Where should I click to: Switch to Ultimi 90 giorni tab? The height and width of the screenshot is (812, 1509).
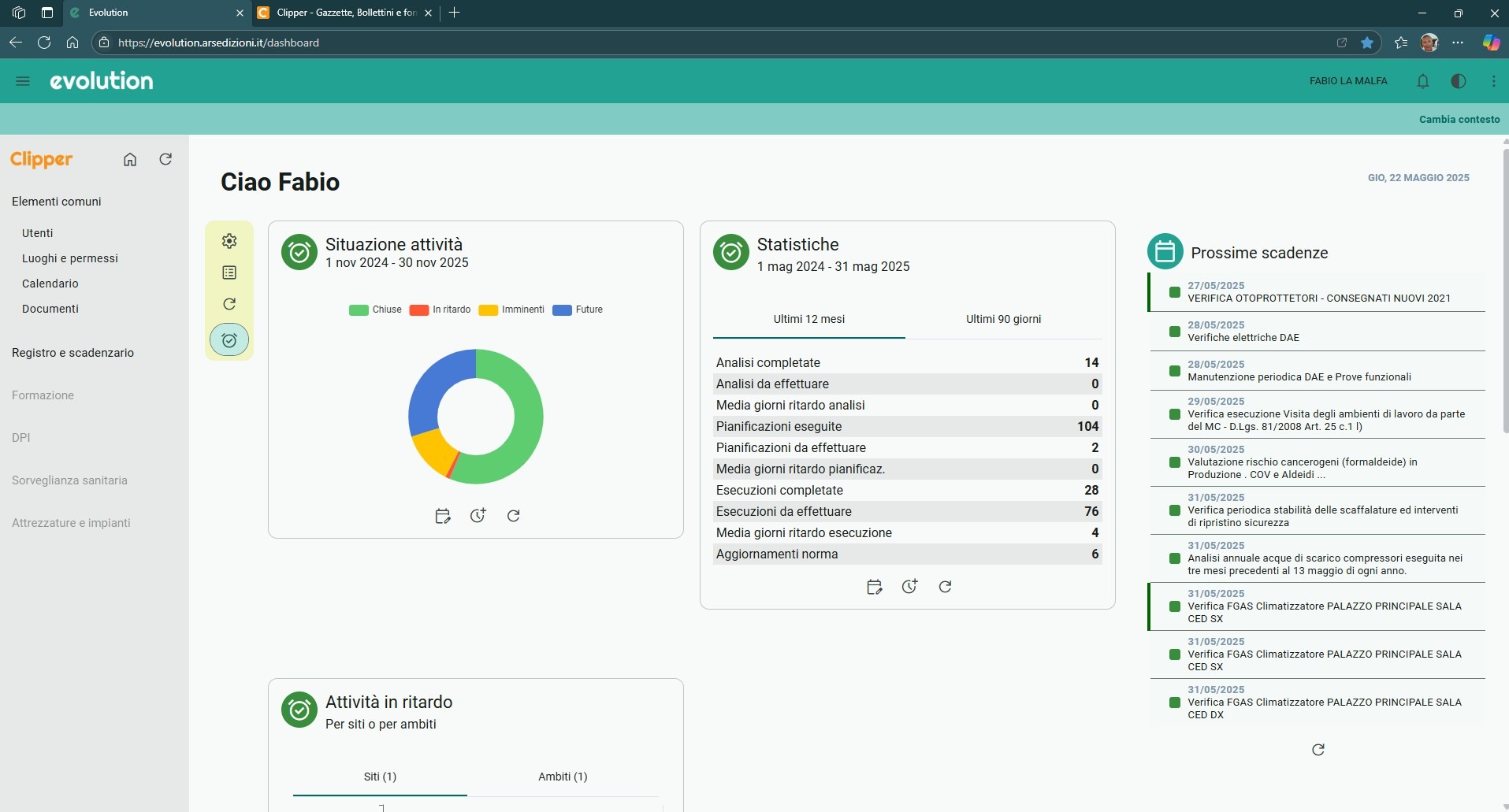coord(1004,319)
